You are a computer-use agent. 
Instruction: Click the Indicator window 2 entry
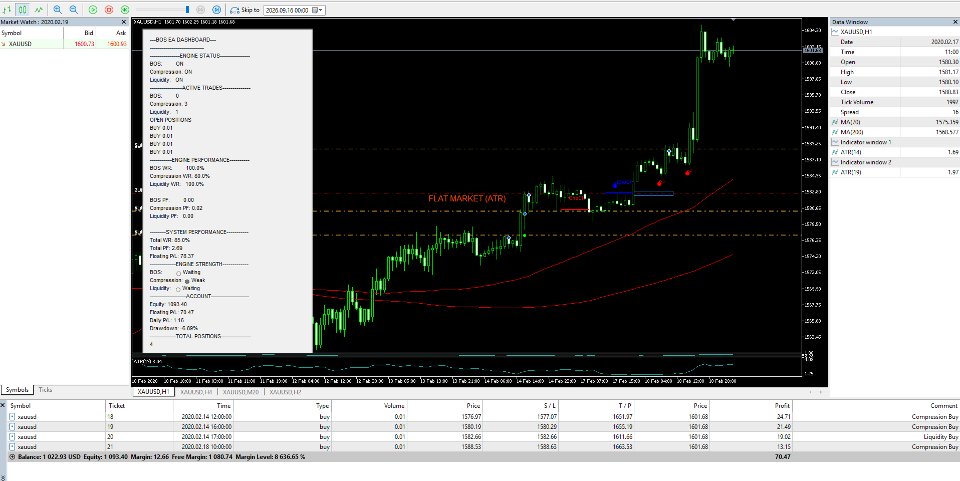[x=864, y=162]
